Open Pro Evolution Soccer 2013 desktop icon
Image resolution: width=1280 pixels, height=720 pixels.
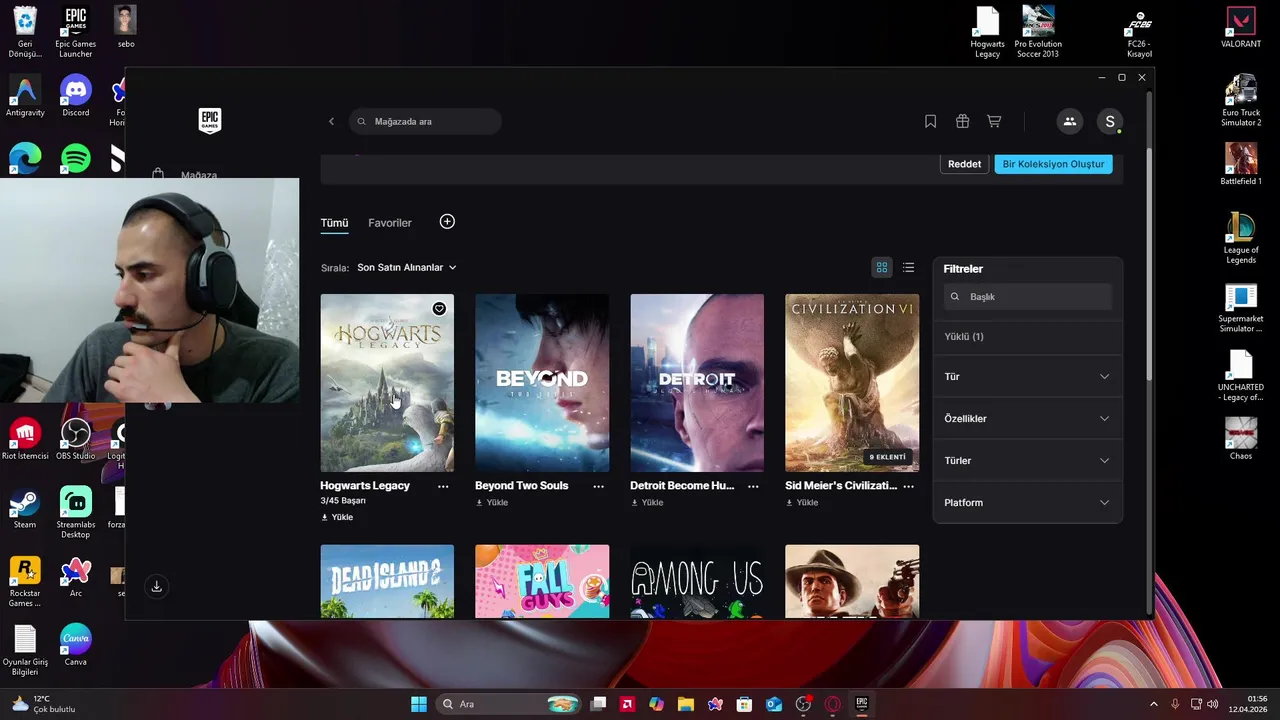click(x=1038, y=32)
